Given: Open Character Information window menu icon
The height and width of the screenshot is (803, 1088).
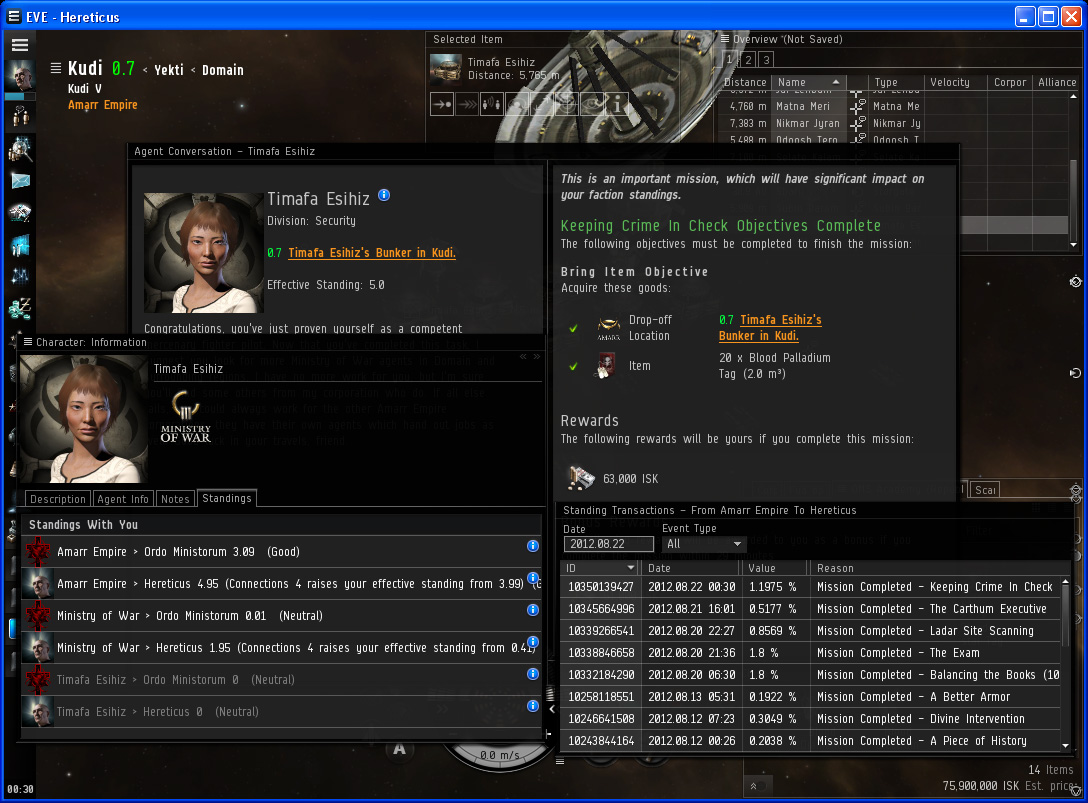Looking at the screenshot, I should [28, 341].
